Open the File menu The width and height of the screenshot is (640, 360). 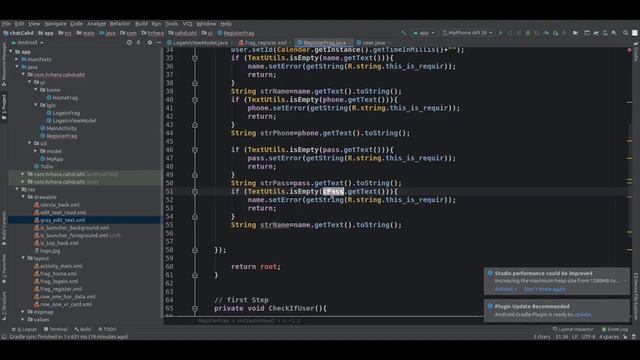(6, 24)
